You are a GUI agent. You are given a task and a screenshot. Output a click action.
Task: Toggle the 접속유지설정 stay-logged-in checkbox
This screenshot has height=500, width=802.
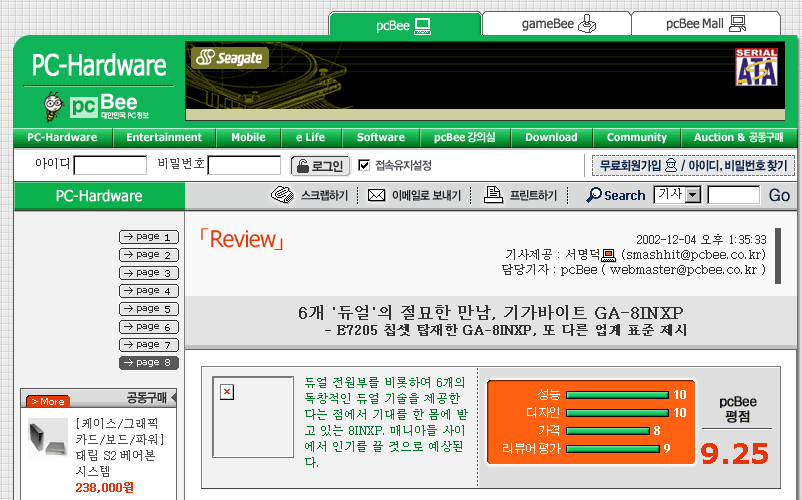(x=364, y=165)
